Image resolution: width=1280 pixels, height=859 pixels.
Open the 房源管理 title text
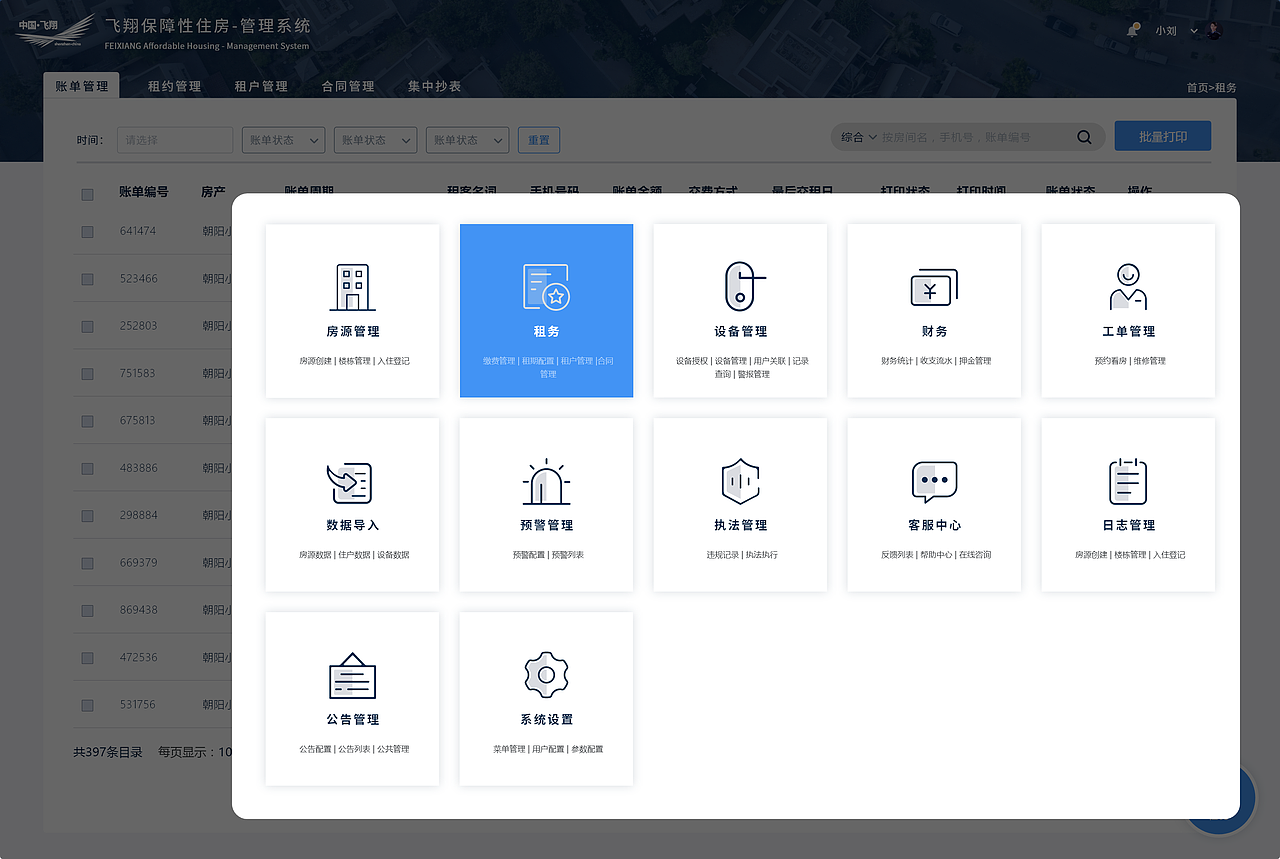coord(353,331)
